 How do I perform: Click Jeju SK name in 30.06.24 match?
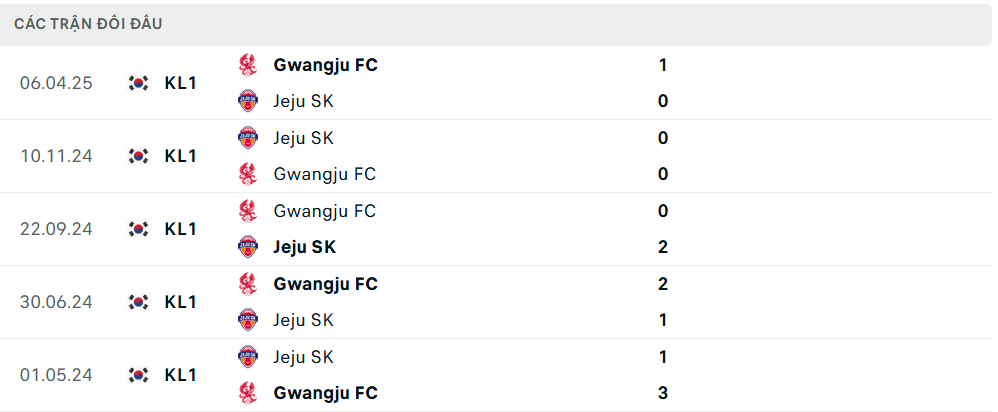[x=303, y=320]
